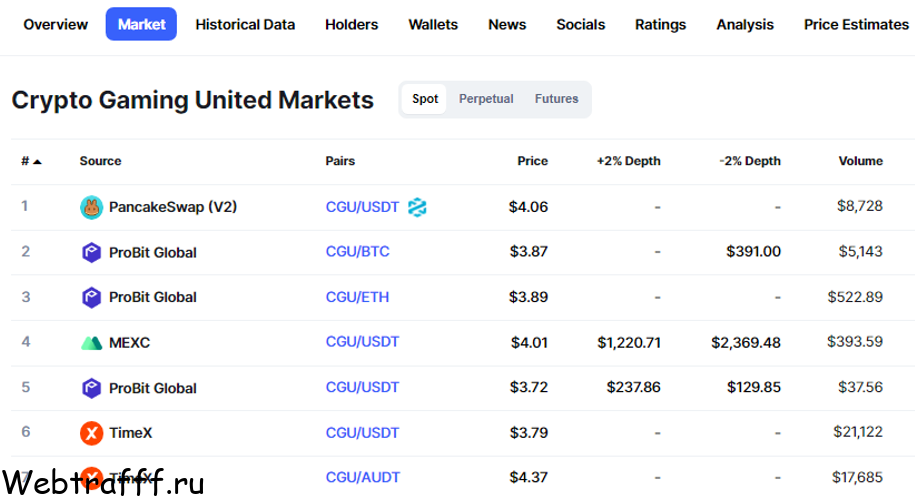
Task: View the Socials tab
Action: tap(581, 24)
